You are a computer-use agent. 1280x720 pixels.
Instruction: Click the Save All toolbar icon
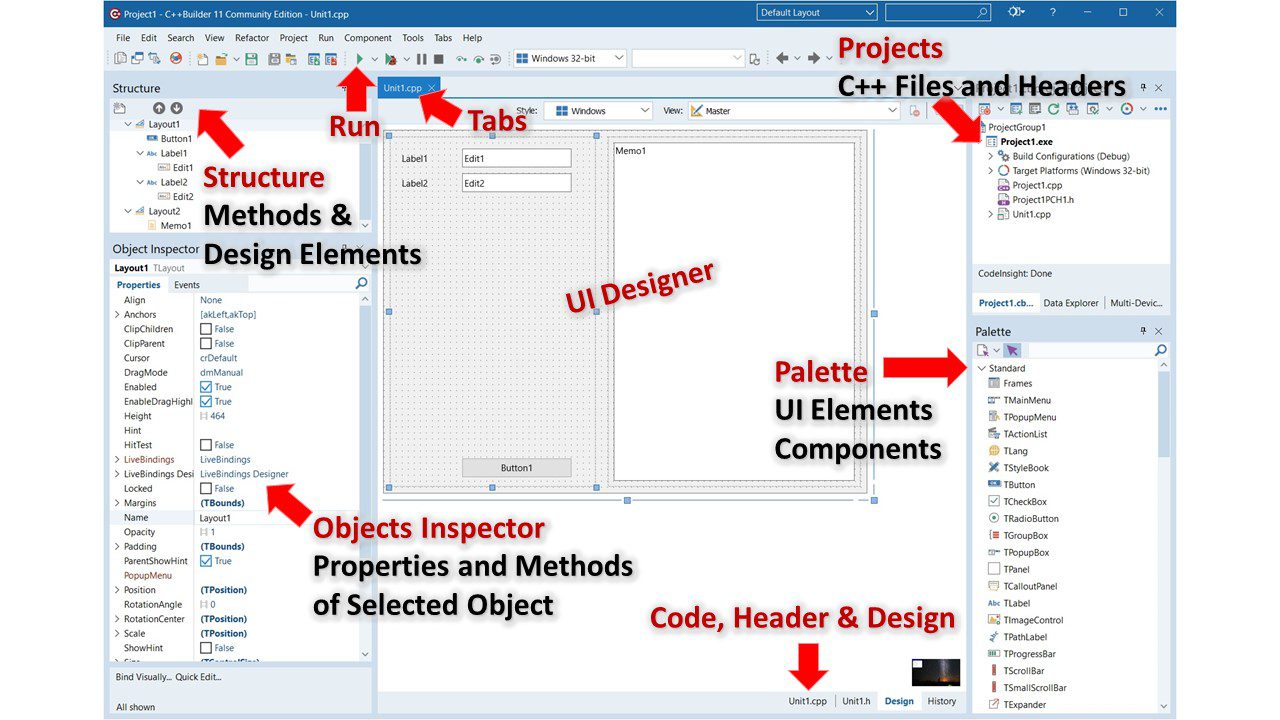coord(273,59)
